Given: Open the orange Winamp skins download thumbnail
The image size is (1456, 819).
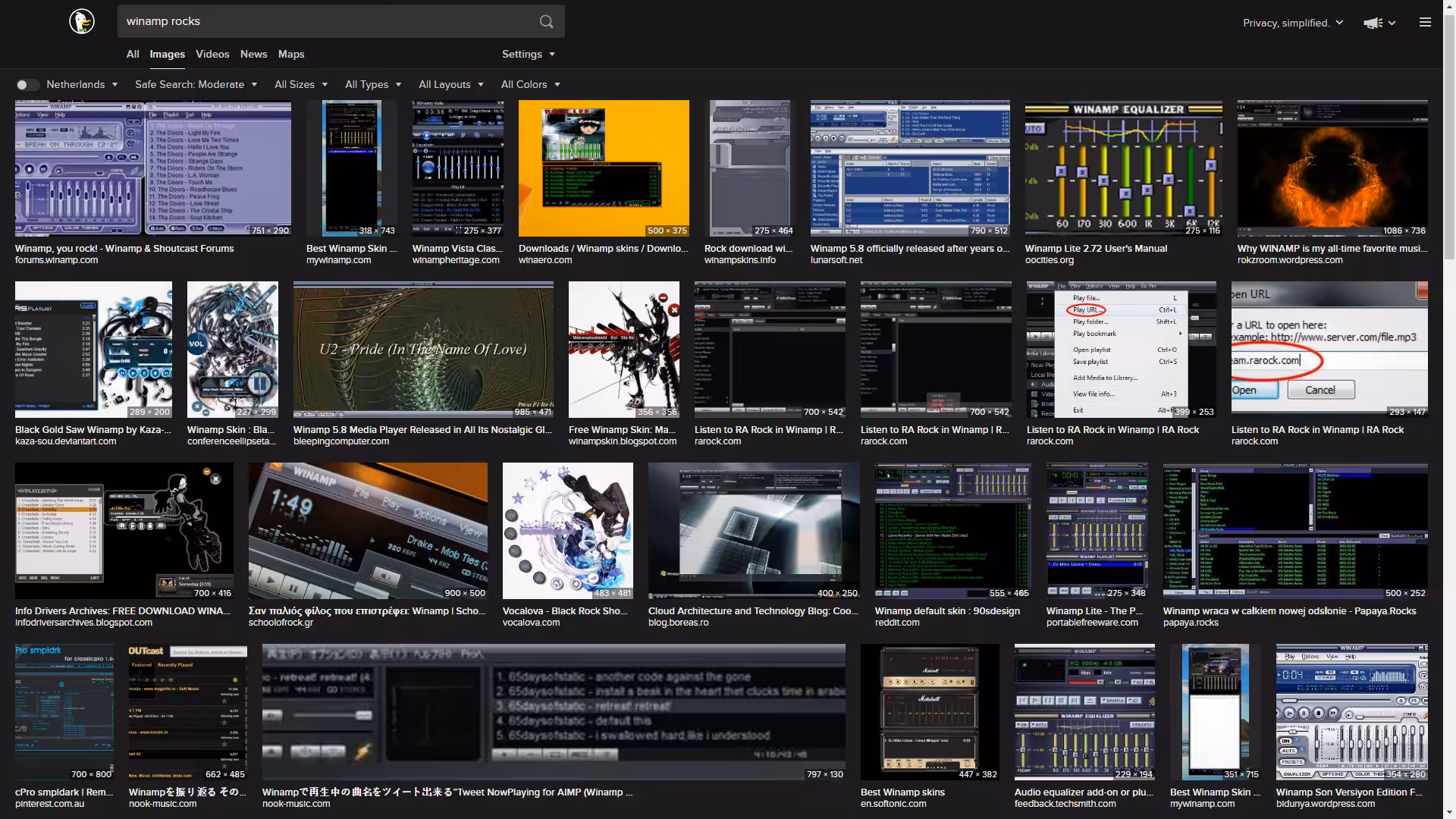Looking at the screenshot, I should (604, 168).
